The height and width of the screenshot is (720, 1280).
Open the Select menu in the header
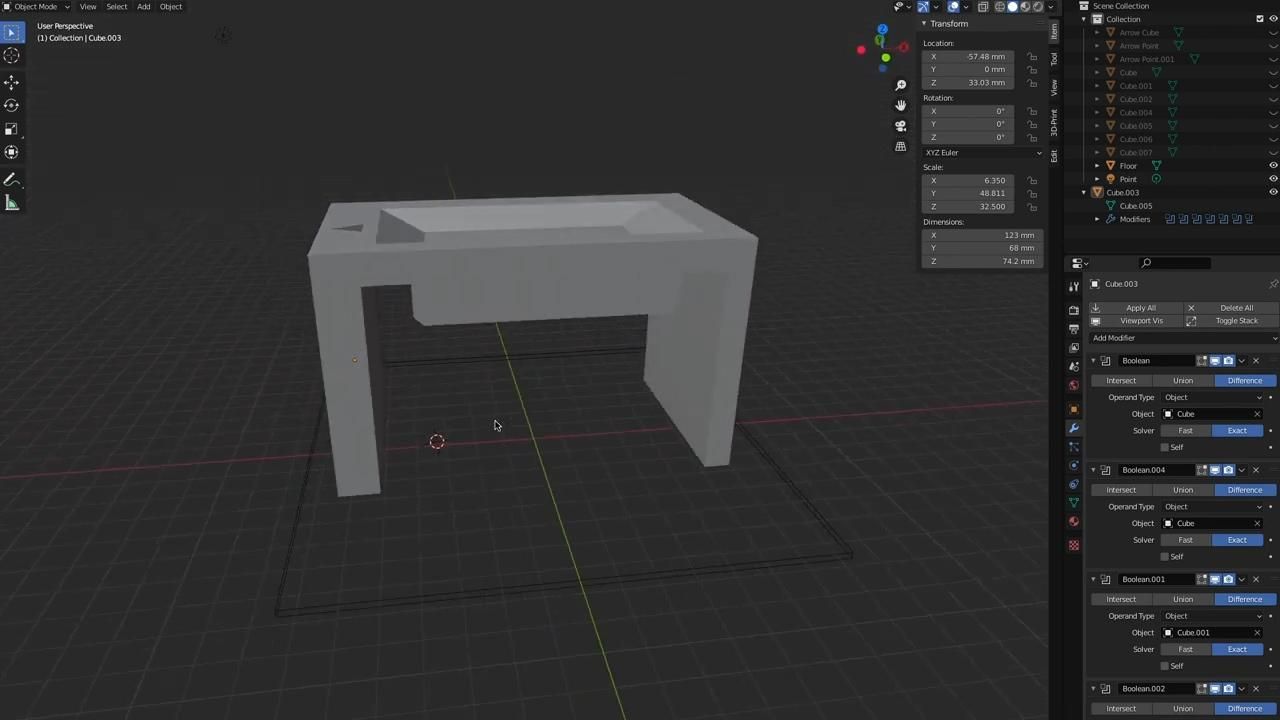click(116, 7)
